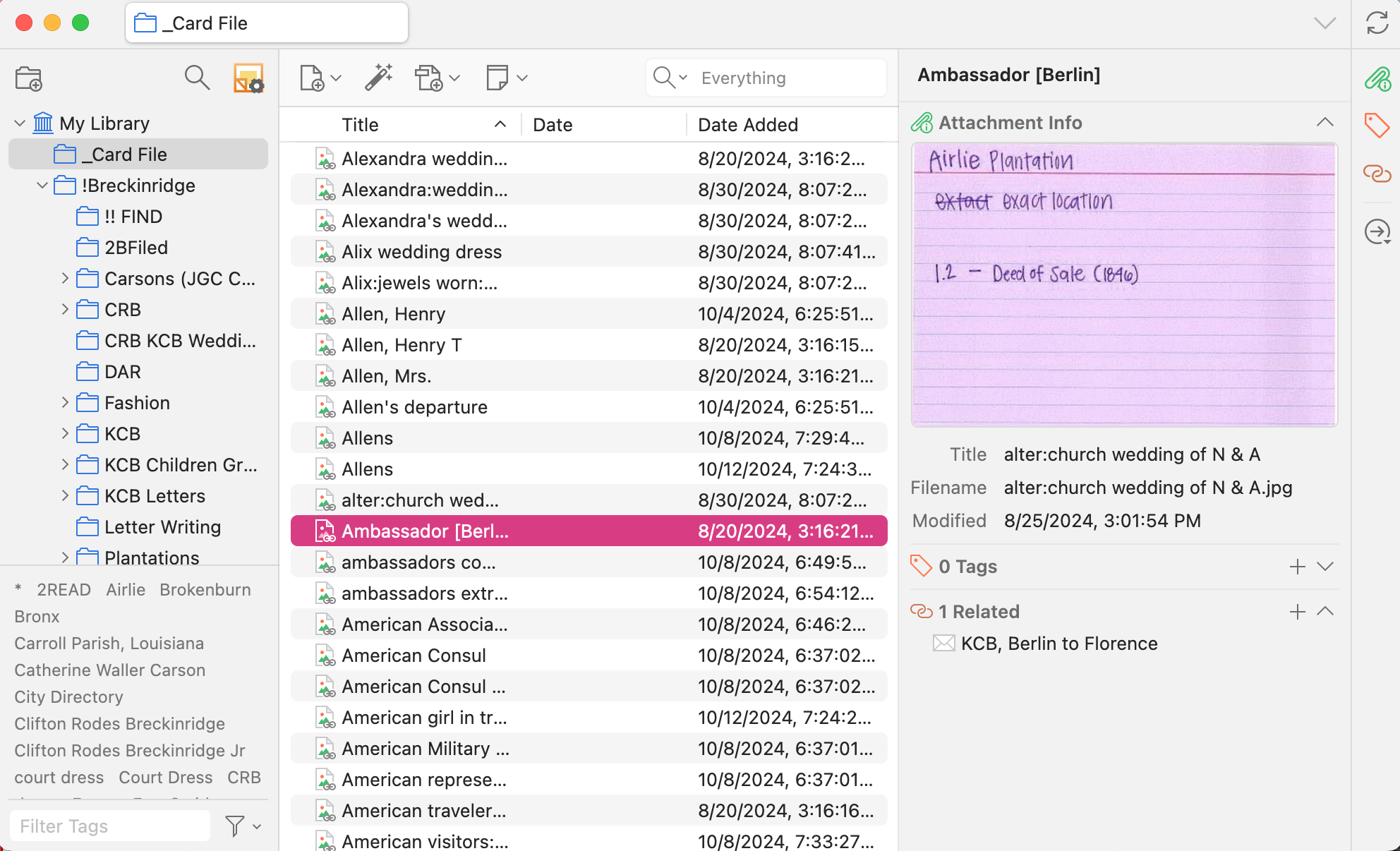The height and width of the screenshot is (851, 1400).
Task: Click the Add Attachment toolbar icon
Action: pyautogui.click(x=428, y=78)
